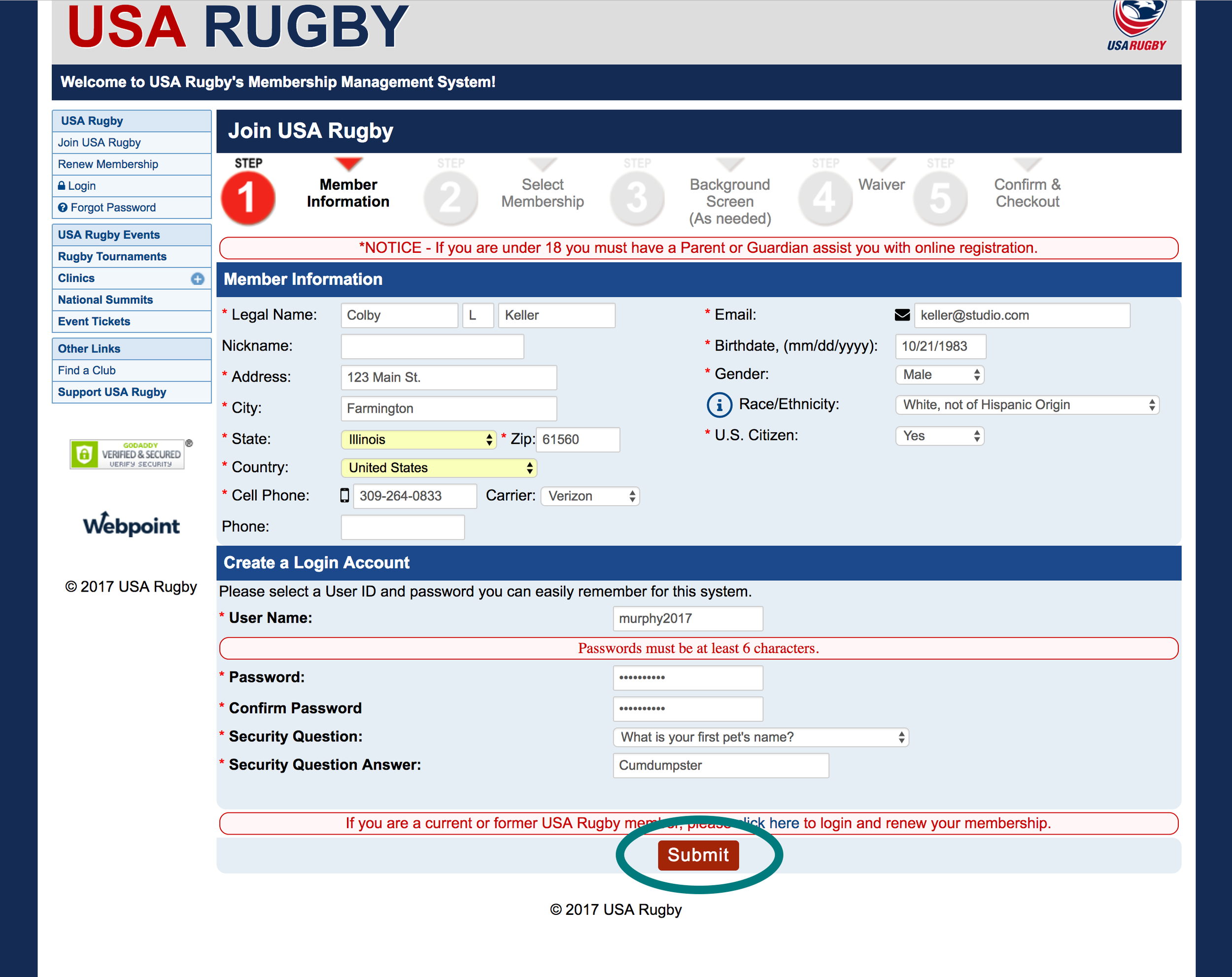Click the Confirm & Checkout step label
This screenshot has width=1232, height=977.
[x=1027, y=193]
